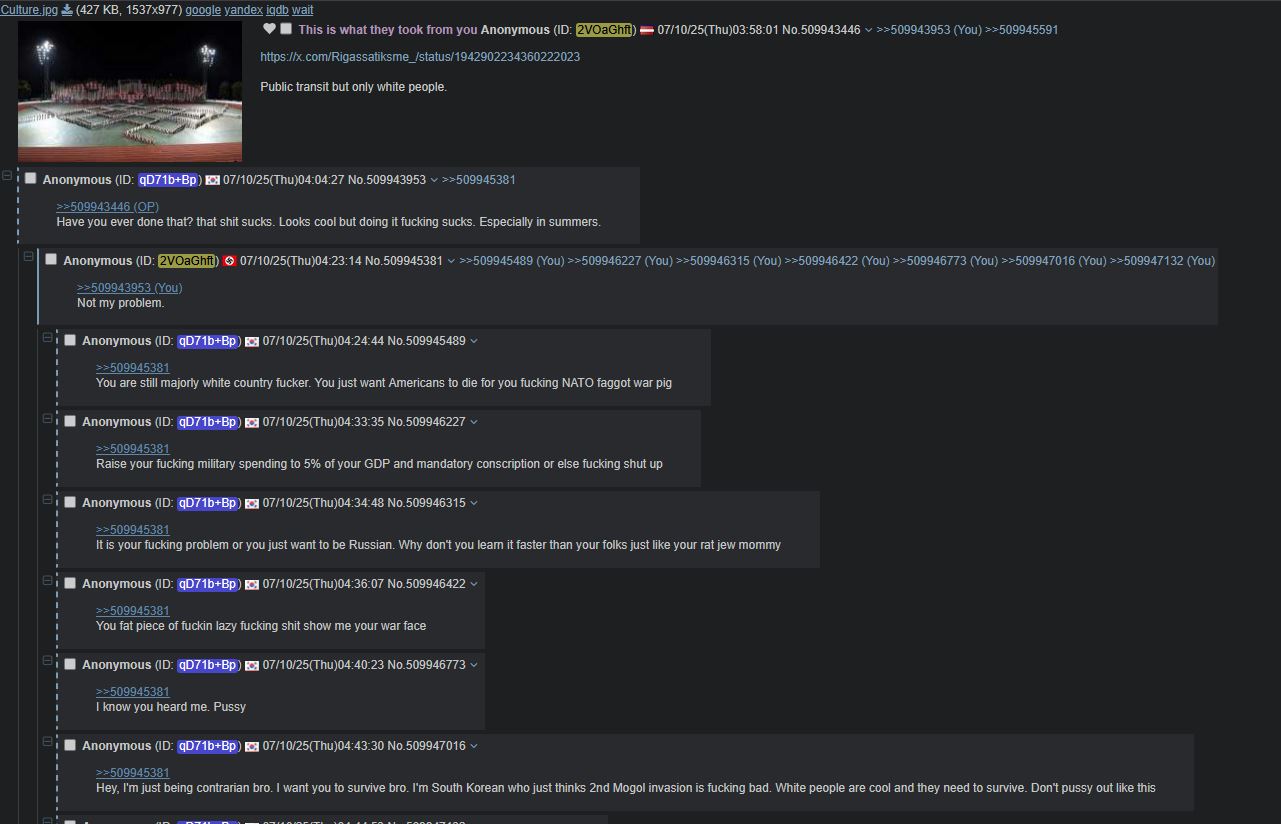The width and height of the screenshot is (1281, 824).
Task: Tick the checkbox on the OP post
Action: [x=286, y=29]
